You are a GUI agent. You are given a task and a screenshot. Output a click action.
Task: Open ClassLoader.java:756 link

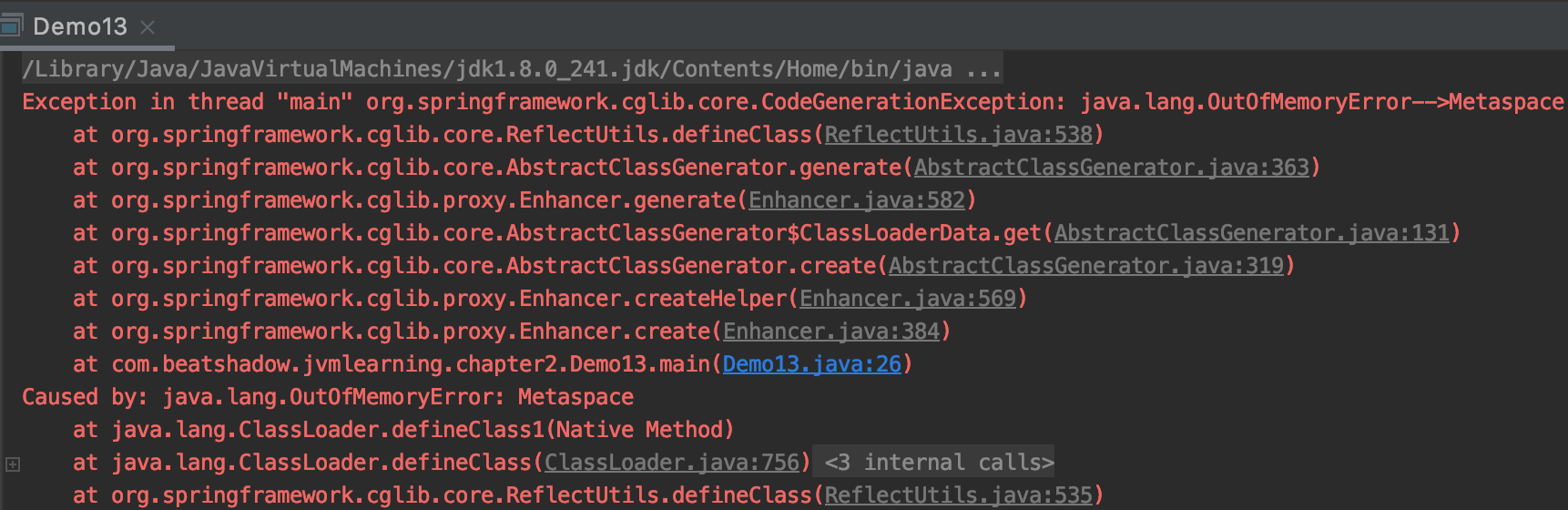[x=672, y=463]
